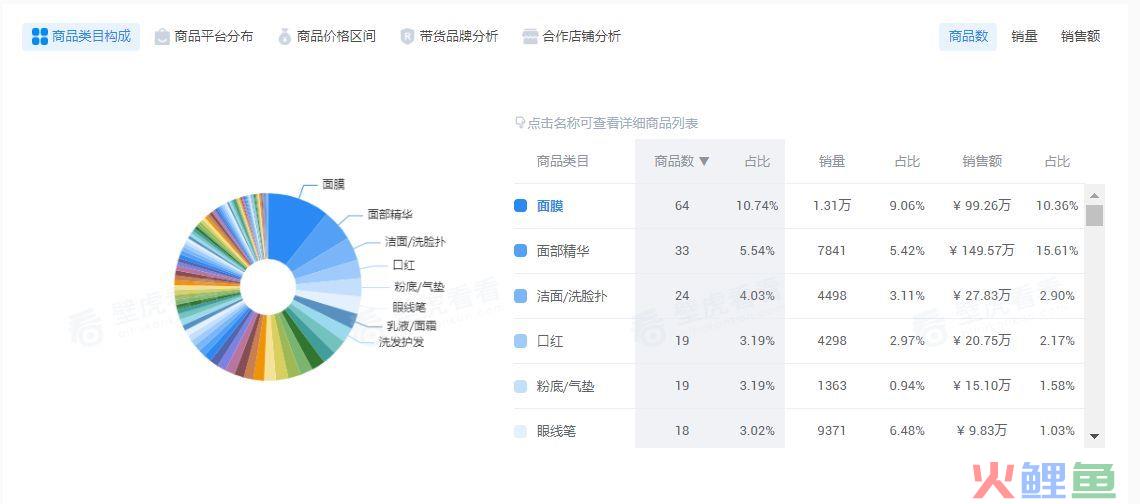
Task: Click the 销售额 column header
Action: click(x=982, y=161)
